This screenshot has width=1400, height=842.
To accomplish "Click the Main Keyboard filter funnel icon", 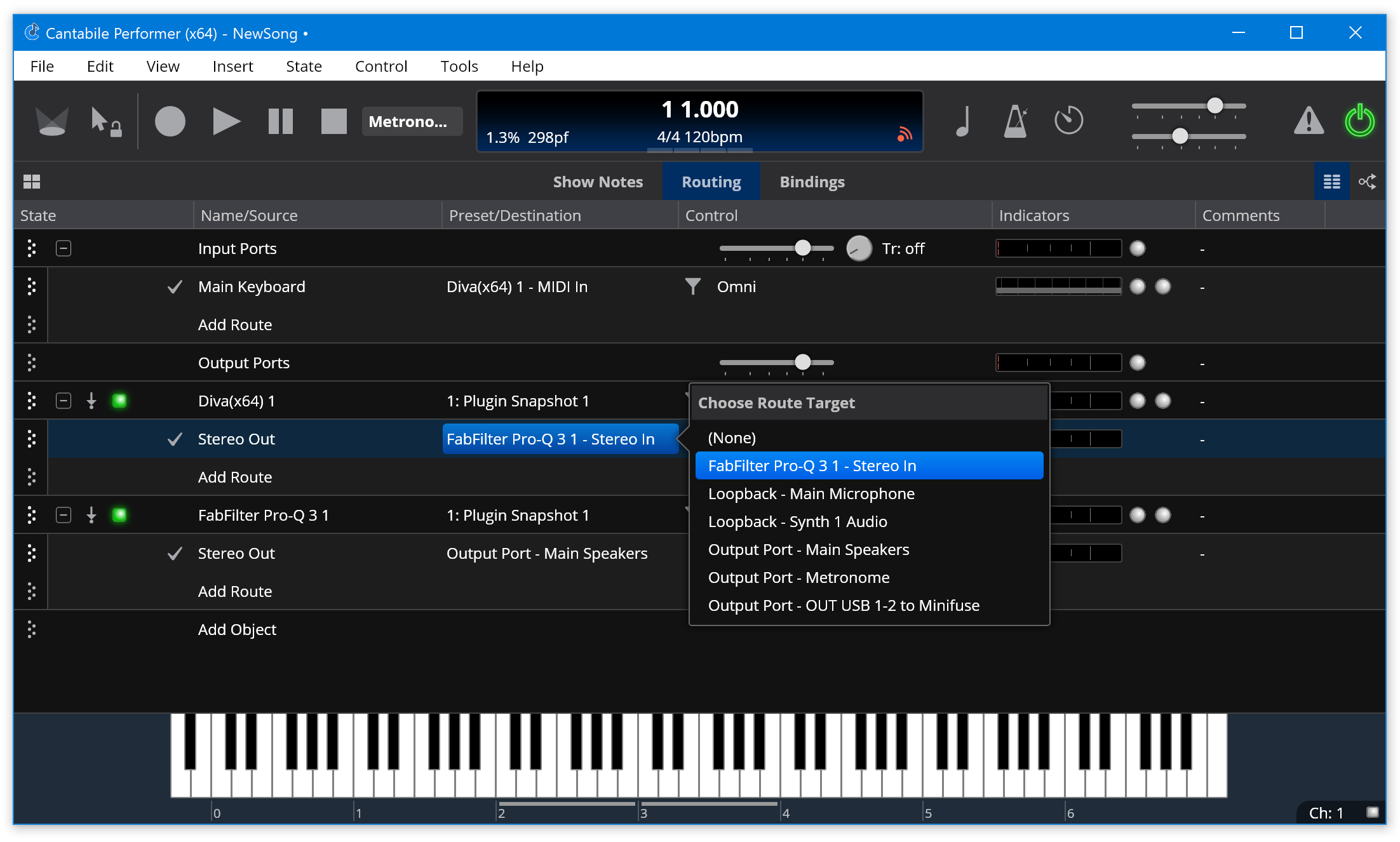I will 692,286.
